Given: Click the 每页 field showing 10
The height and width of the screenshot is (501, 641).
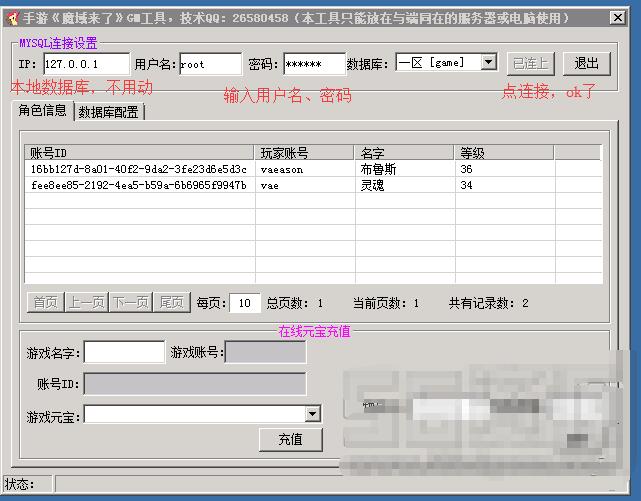Looking at the screenshot, I should tap(245, 303).
